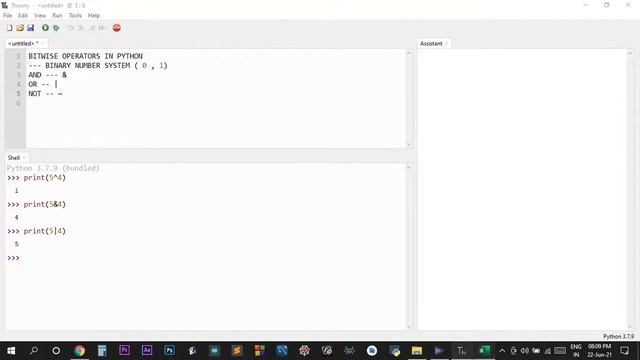640x360 pixels.
Task: Click the shell output value 1
Action: 16,191
